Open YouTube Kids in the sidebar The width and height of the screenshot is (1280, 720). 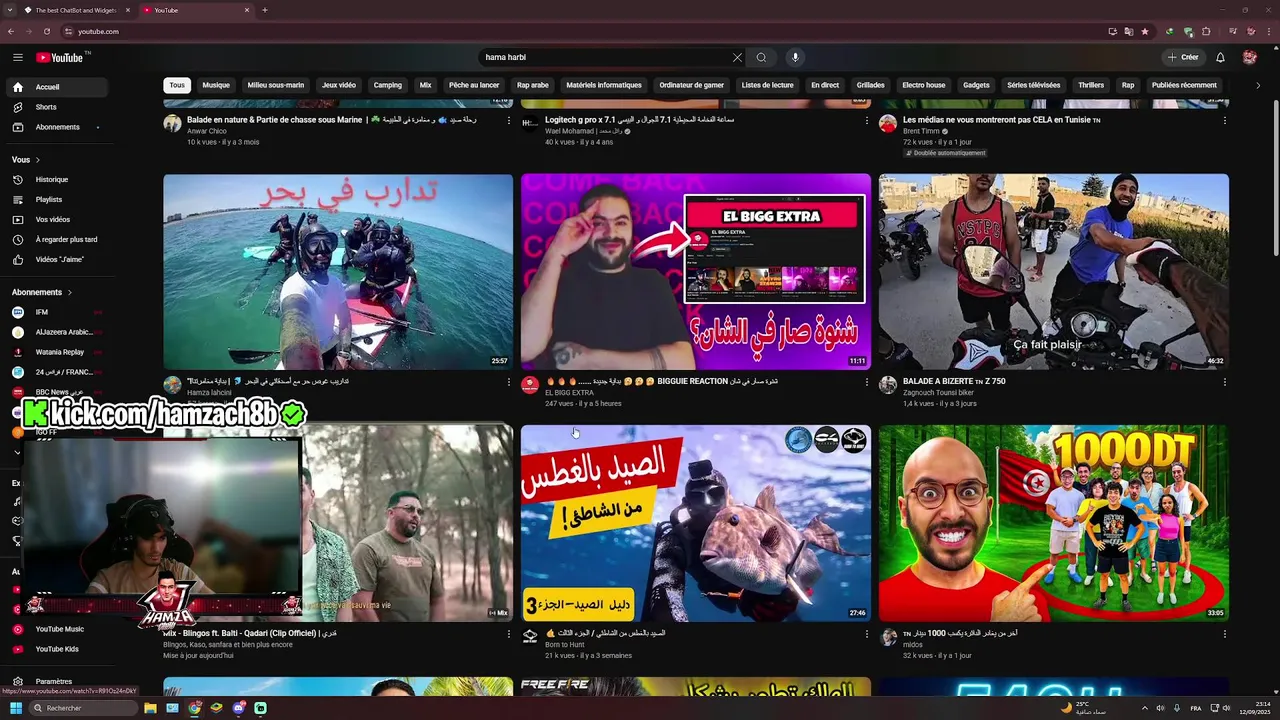(x=55, y=649)
